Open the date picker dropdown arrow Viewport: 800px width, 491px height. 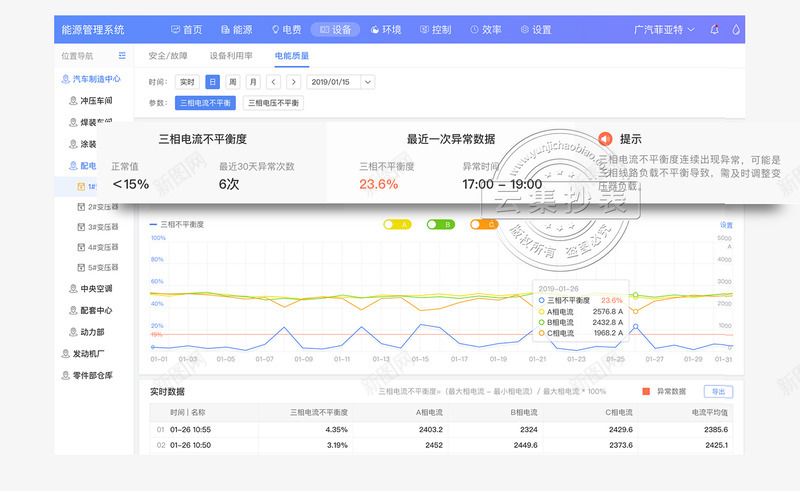(x=368, y=82)
